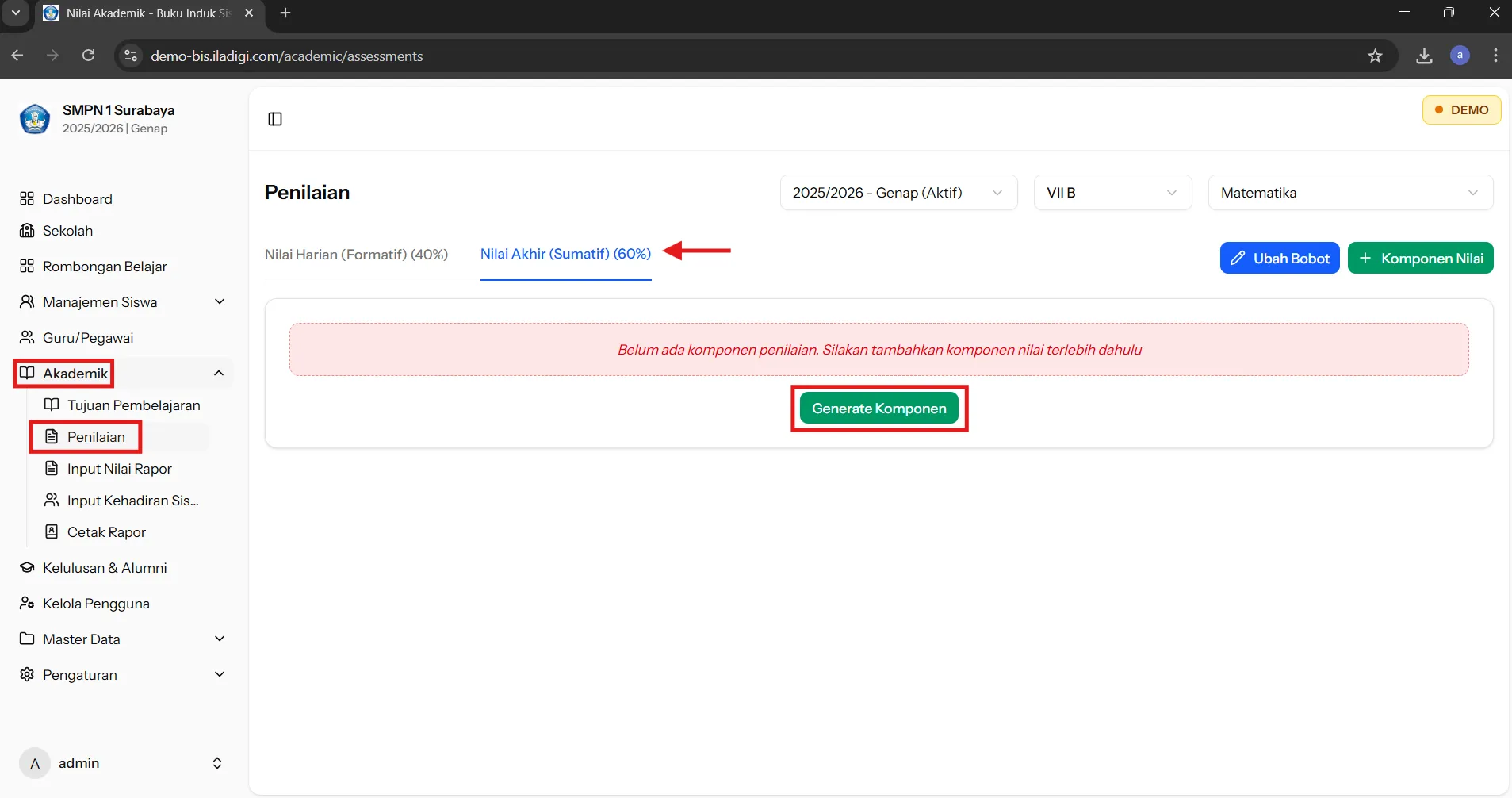1512x798 pixels.
Task: Open the 2025/2026 - Genap (Aktif) semester dropdown
Action: coord(898,193)
